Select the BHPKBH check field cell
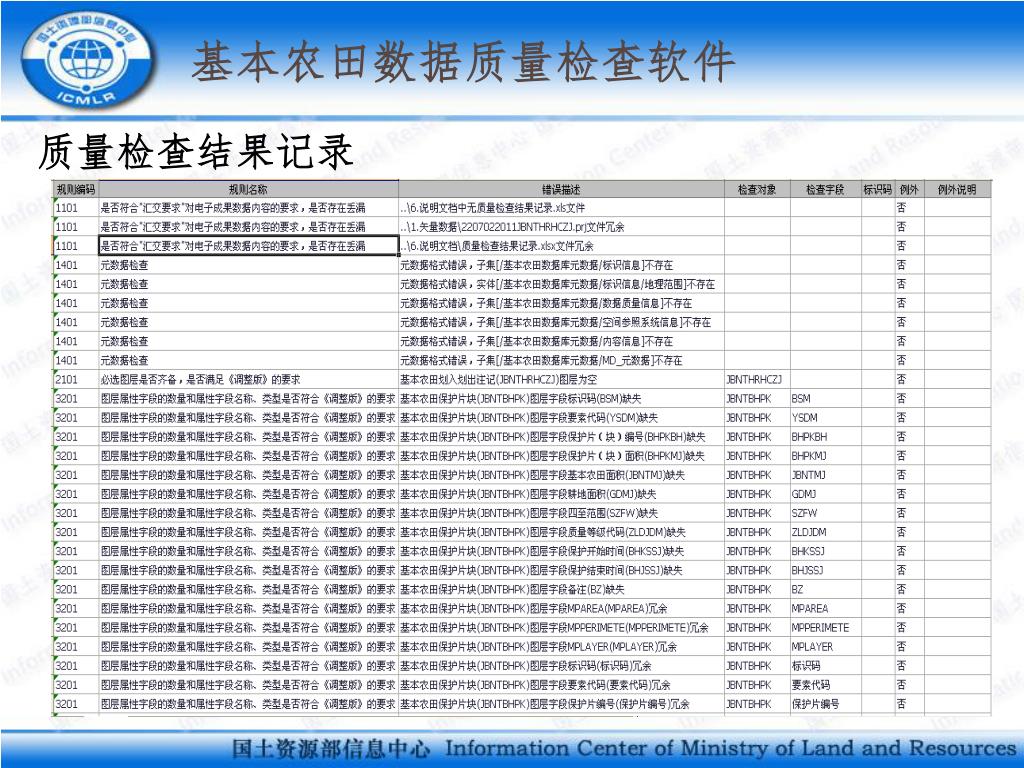Viewport: 1024px width, 768px height. [x=825, y=436]
